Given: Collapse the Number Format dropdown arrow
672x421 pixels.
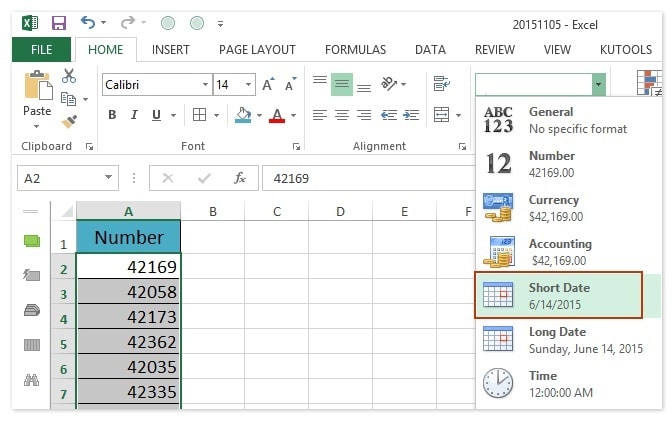Looking at the screenshot, I should 599,84.
